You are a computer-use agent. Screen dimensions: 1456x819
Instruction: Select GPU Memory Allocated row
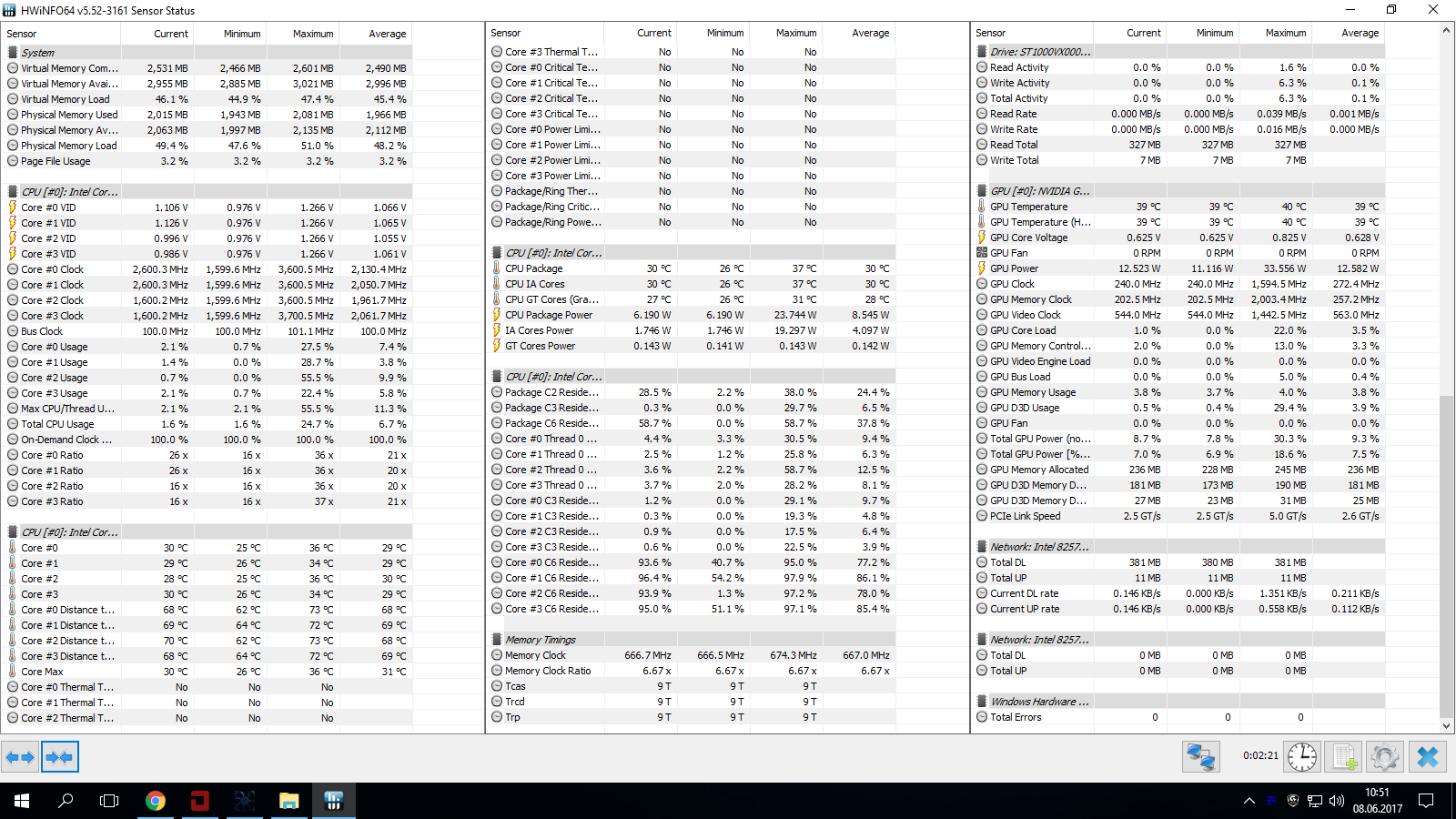click(1178, 470)
